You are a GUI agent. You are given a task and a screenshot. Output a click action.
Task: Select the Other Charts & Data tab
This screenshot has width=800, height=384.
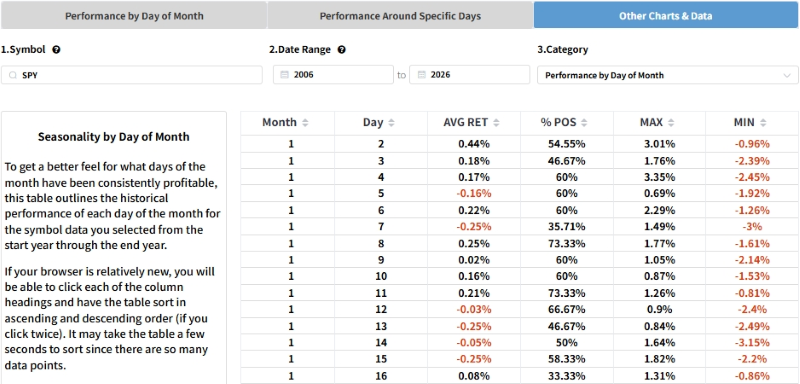click(x=666, y=15)
